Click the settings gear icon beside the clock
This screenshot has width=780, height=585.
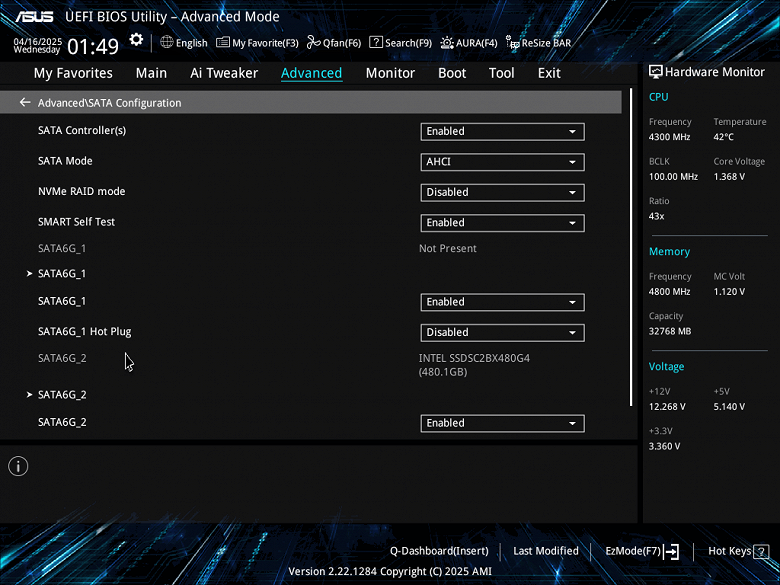pos(136,40)
